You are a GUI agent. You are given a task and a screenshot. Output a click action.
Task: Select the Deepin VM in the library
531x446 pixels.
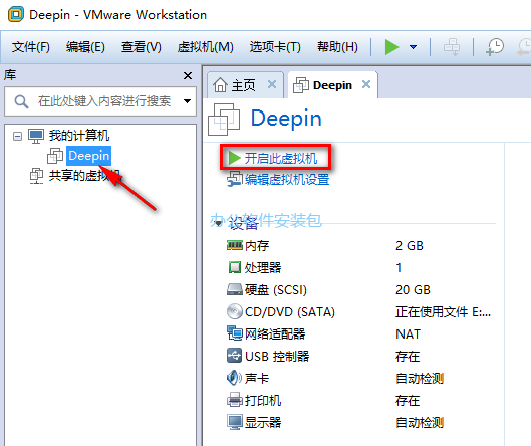pos(88,156)
